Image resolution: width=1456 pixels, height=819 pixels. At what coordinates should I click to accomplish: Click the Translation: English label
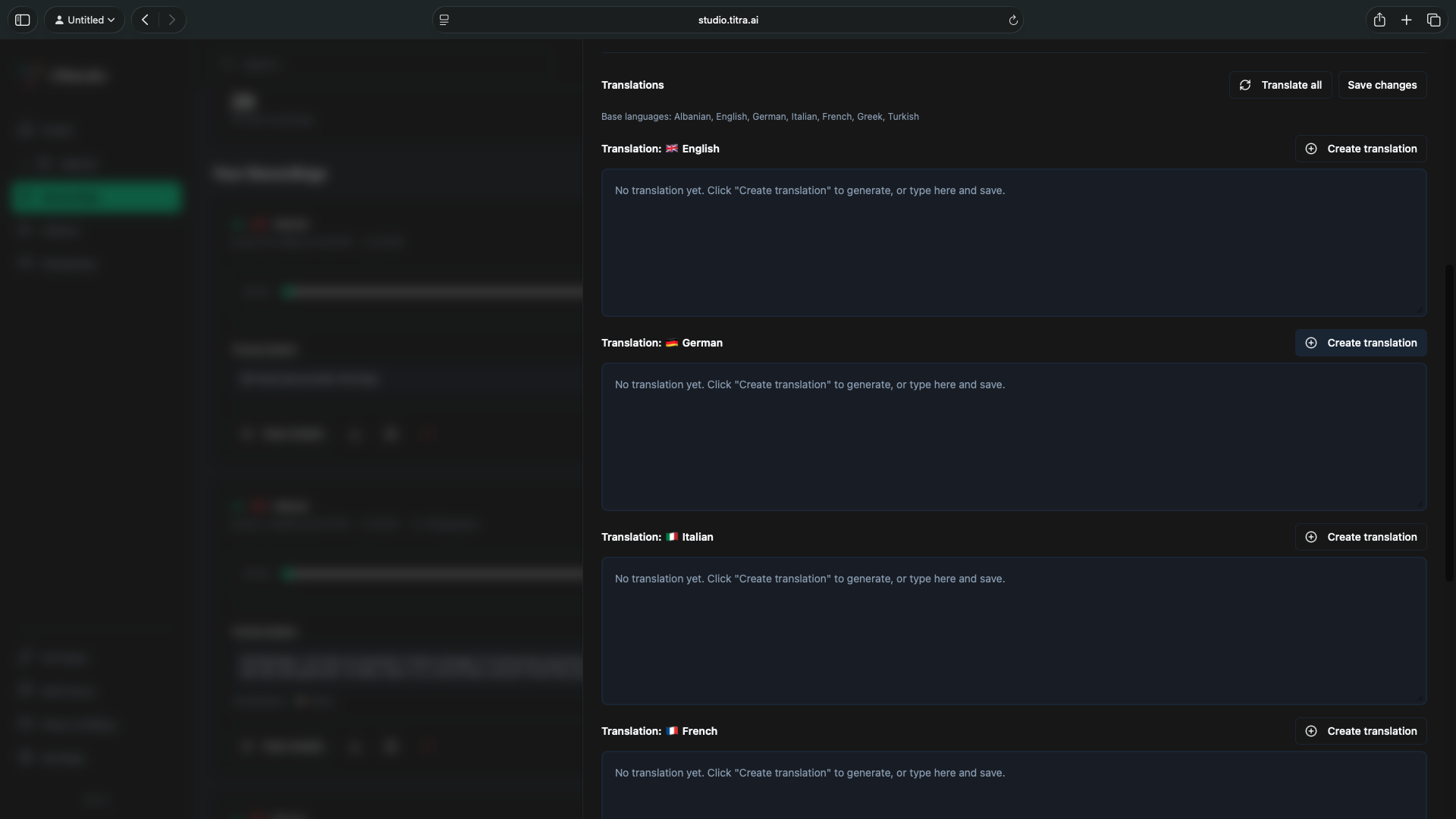(661, 149)
